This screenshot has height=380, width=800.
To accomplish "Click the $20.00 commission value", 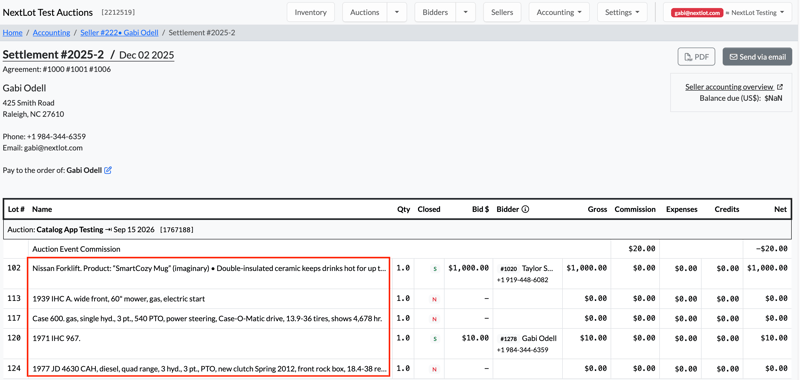I will click(642, 249).
